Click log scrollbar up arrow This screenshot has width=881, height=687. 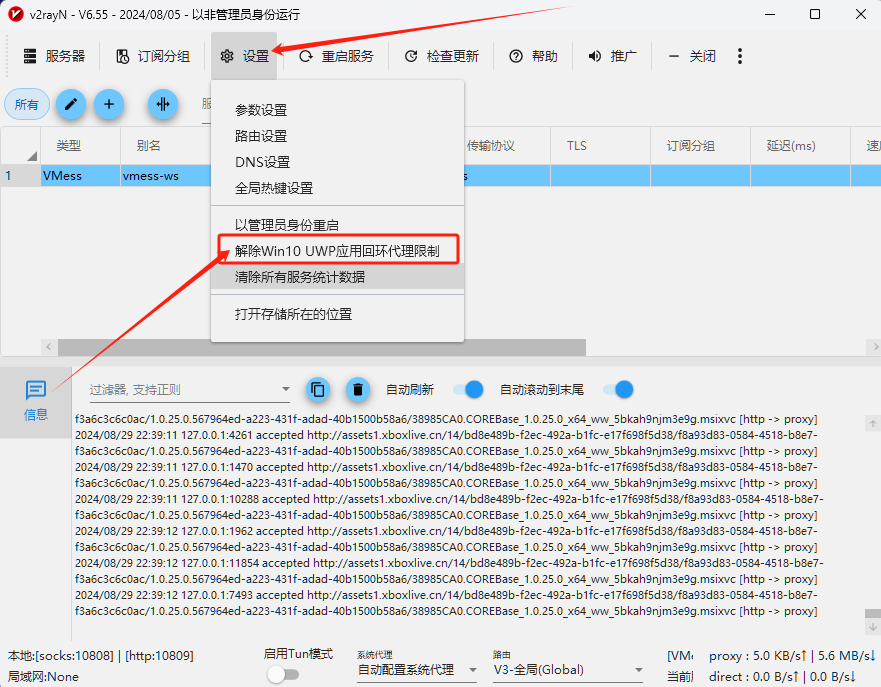pyautogui.click(x=873, y=424)
